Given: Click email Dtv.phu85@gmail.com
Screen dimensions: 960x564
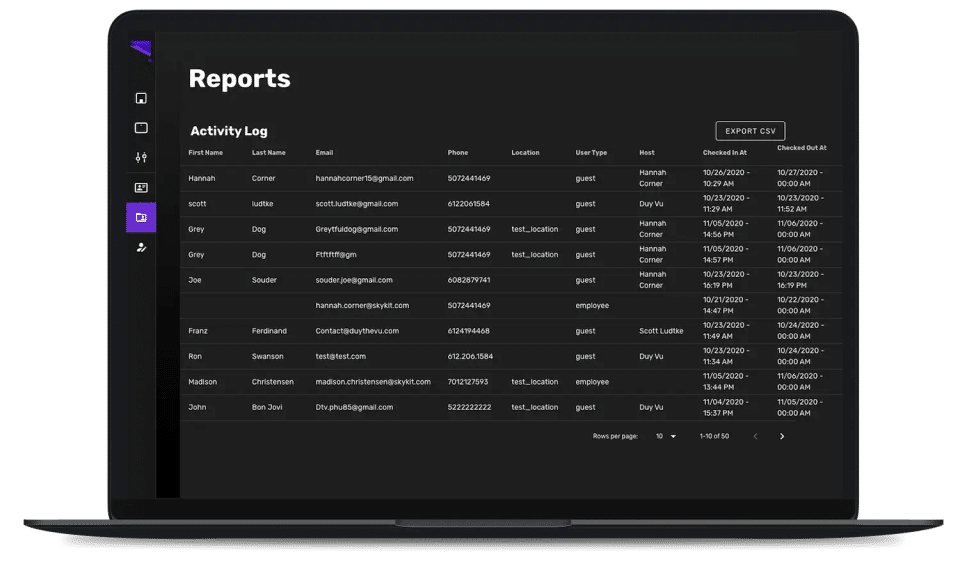Looking at the screenshot, I should click(x=354, y=407).
